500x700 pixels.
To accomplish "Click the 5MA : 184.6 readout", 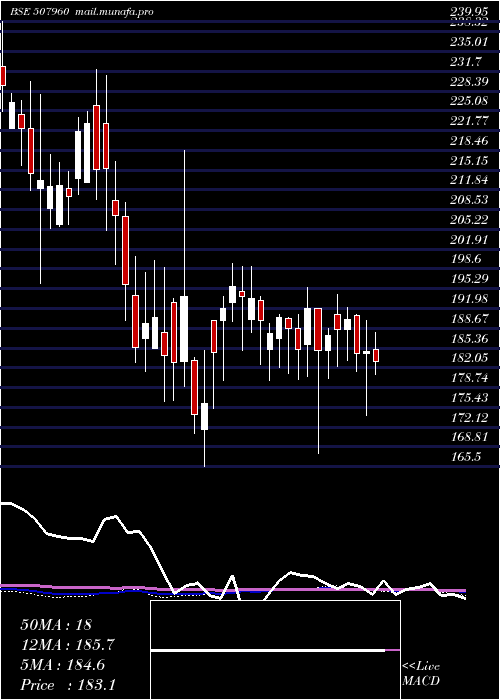I will pyautogui.click(x=63, y=665).
